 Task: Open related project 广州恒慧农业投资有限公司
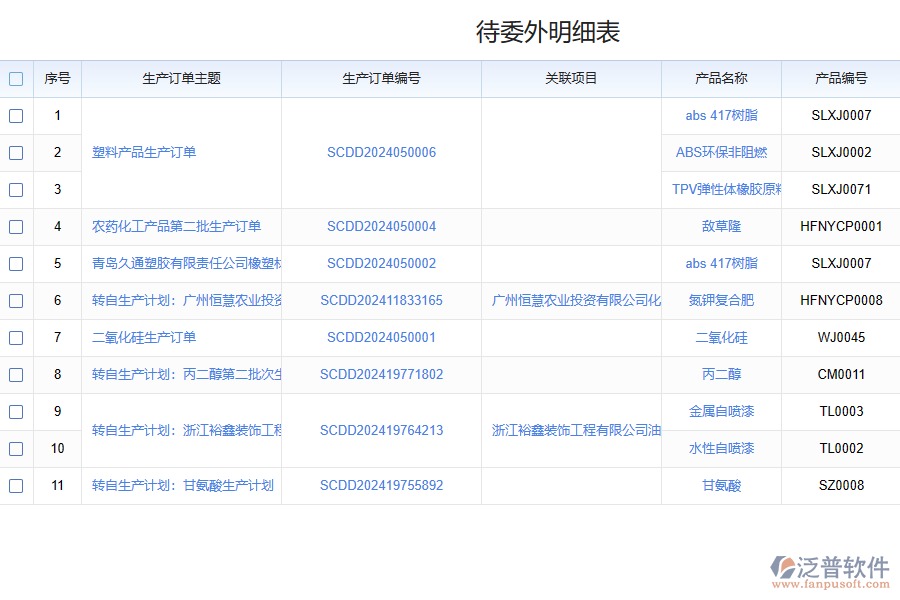[576, 301]
